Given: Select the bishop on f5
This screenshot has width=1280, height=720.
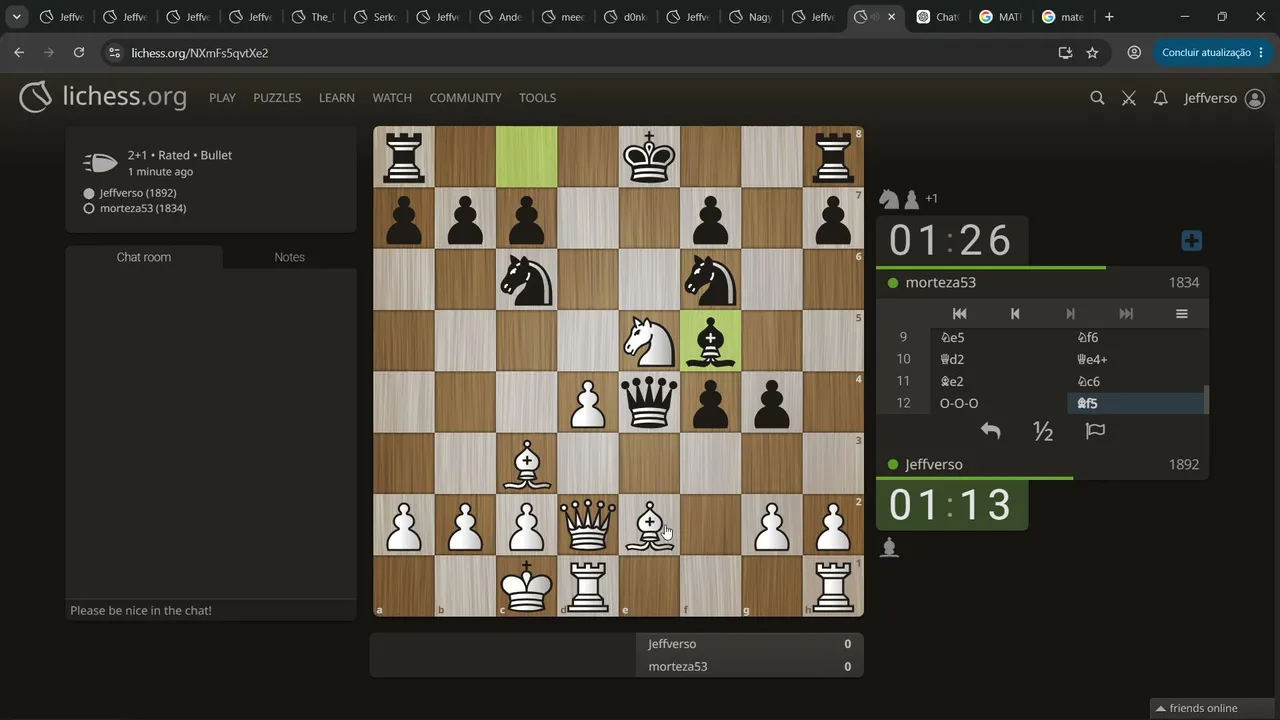Looking at the screenshot, I should point(711,341).
